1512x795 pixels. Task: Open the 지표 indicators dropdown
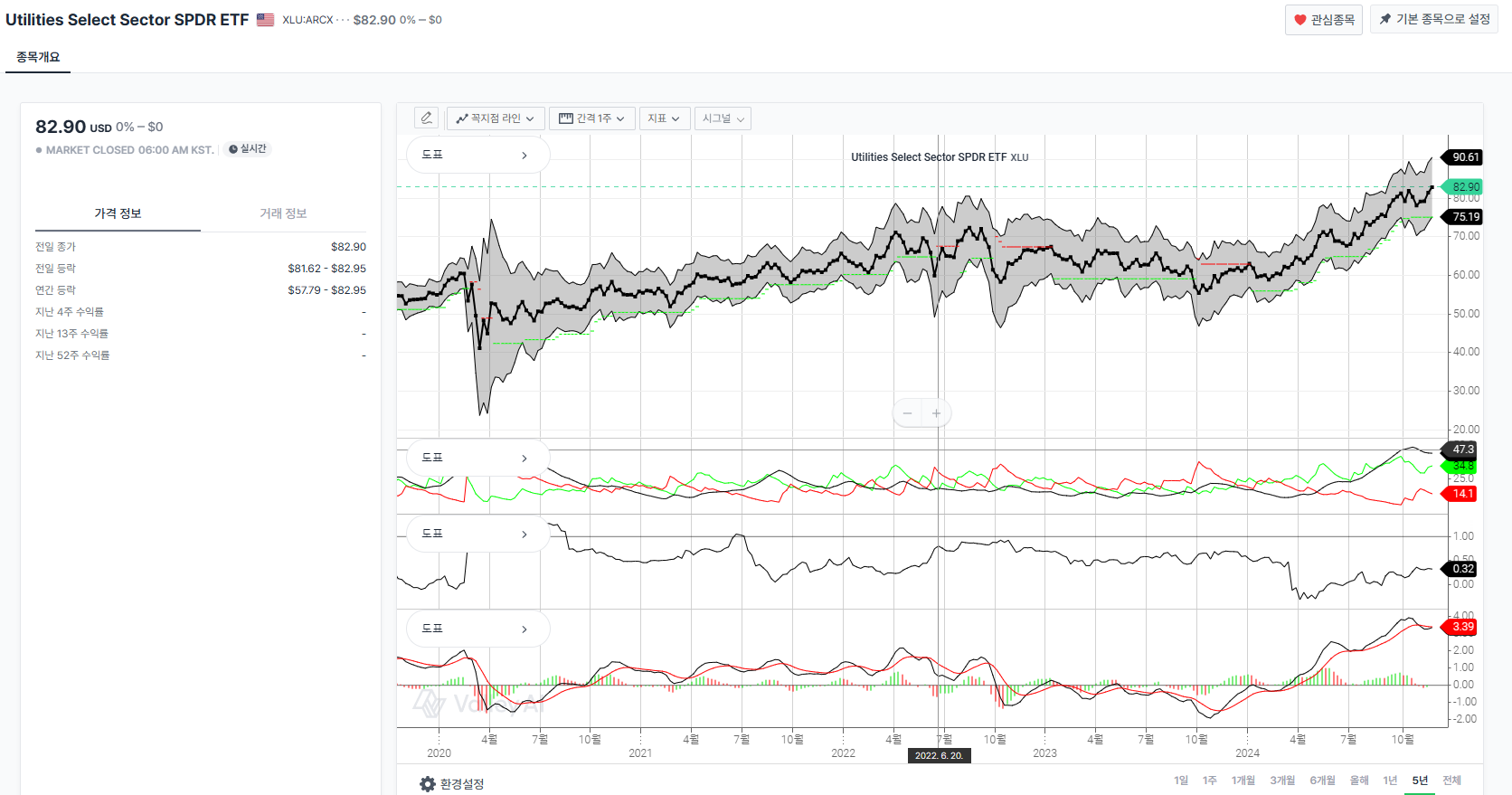664,118
